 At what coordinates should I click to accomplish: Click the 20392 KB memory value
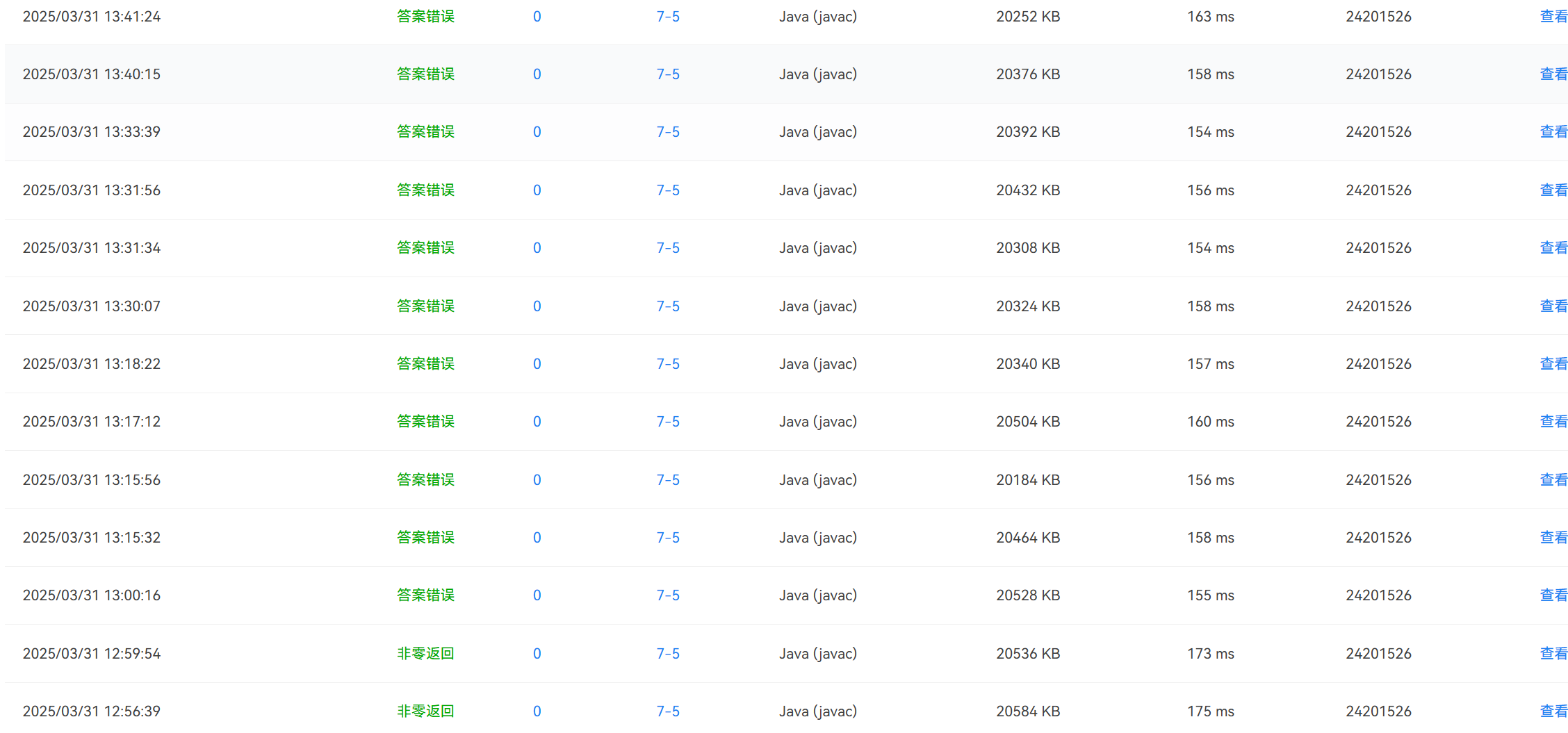[x=1028, y=132]
